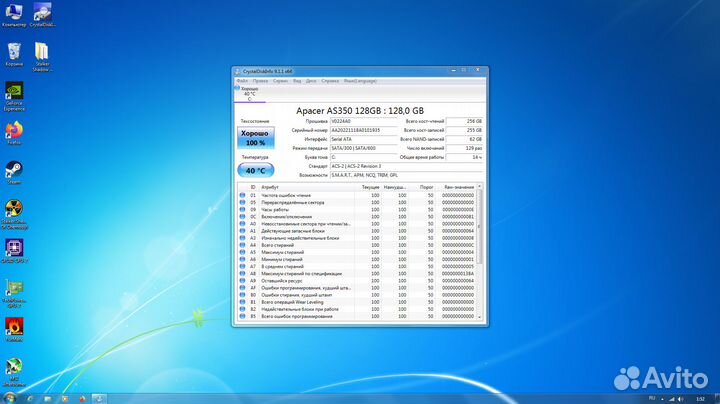Click the scroll-down arrow of the attribute list
The image size is (720, 404).
coord(480,317)
